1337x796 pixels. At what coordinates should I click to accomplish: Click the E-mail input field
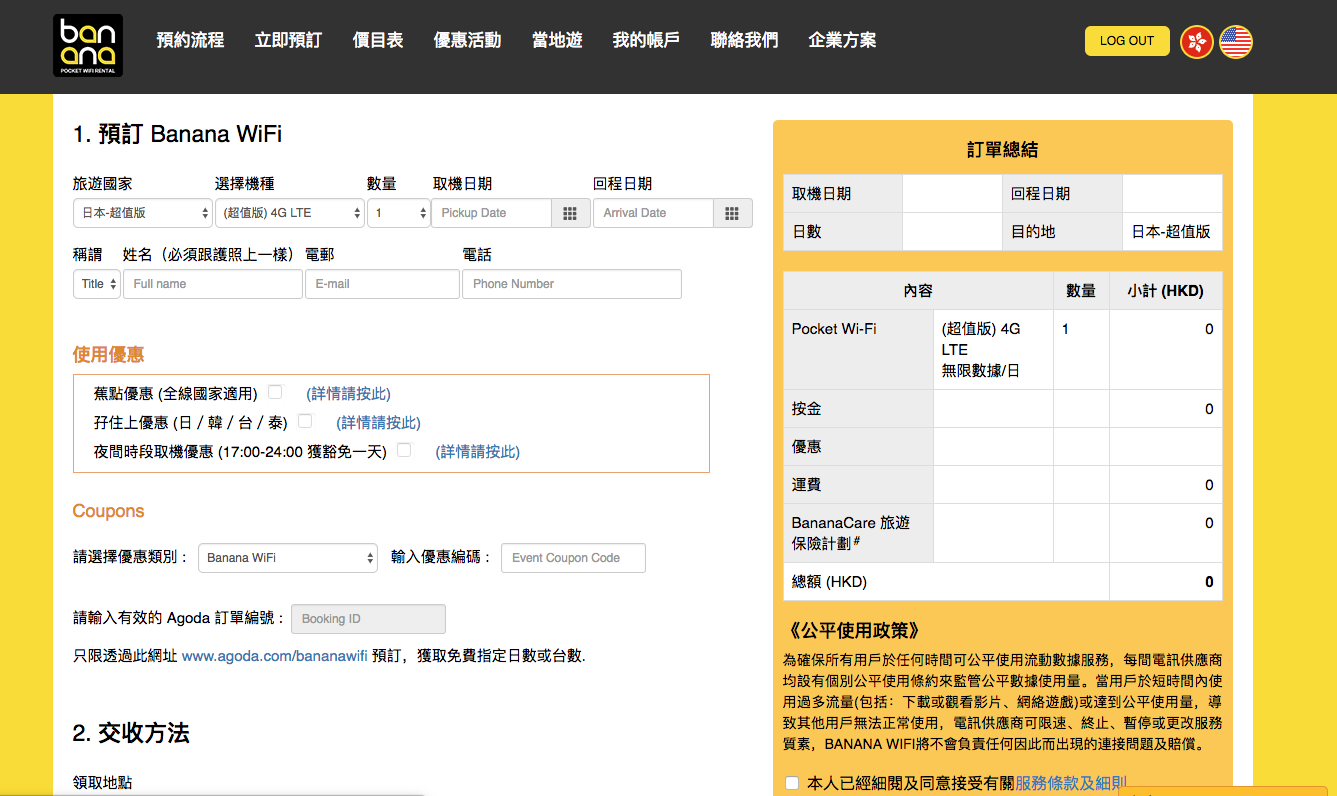pyautogui.click(x=382, y=284)
